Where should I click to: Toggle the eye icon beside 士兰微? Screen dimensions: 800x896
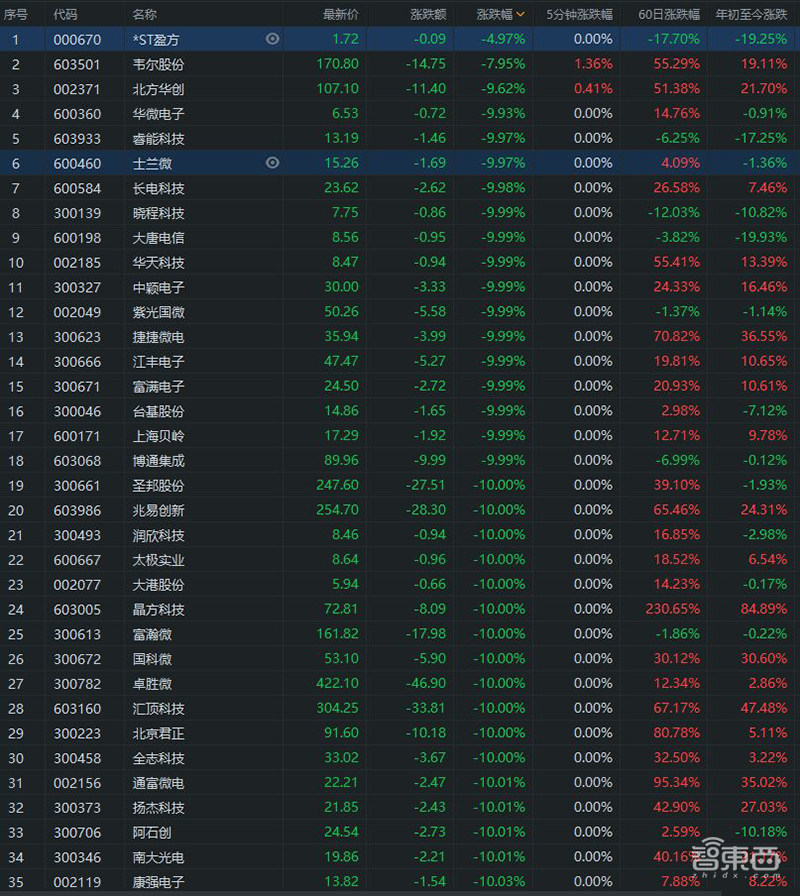tap(272, 163)
